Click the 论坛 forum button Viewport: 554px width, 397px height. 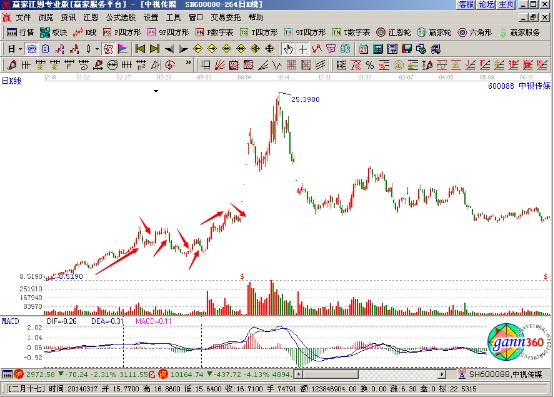487,4
